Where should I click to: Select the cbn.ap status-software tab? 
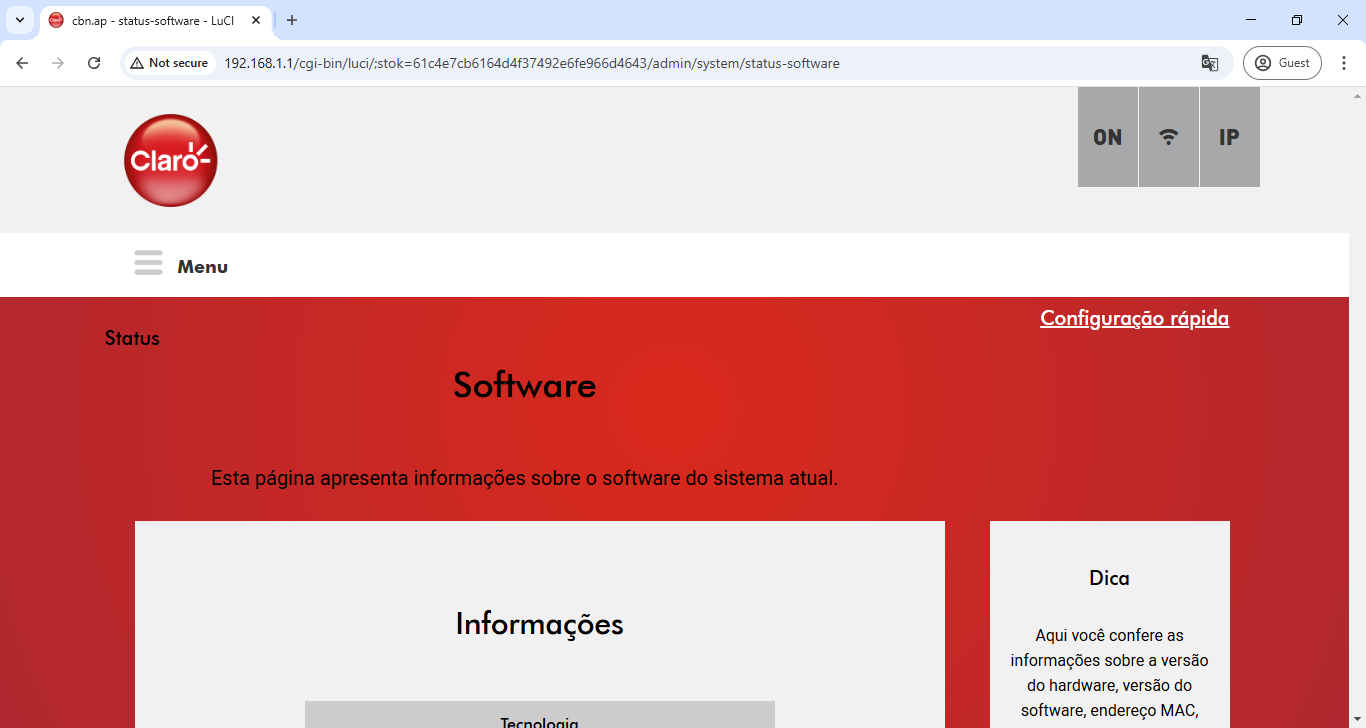click(150, 20)
